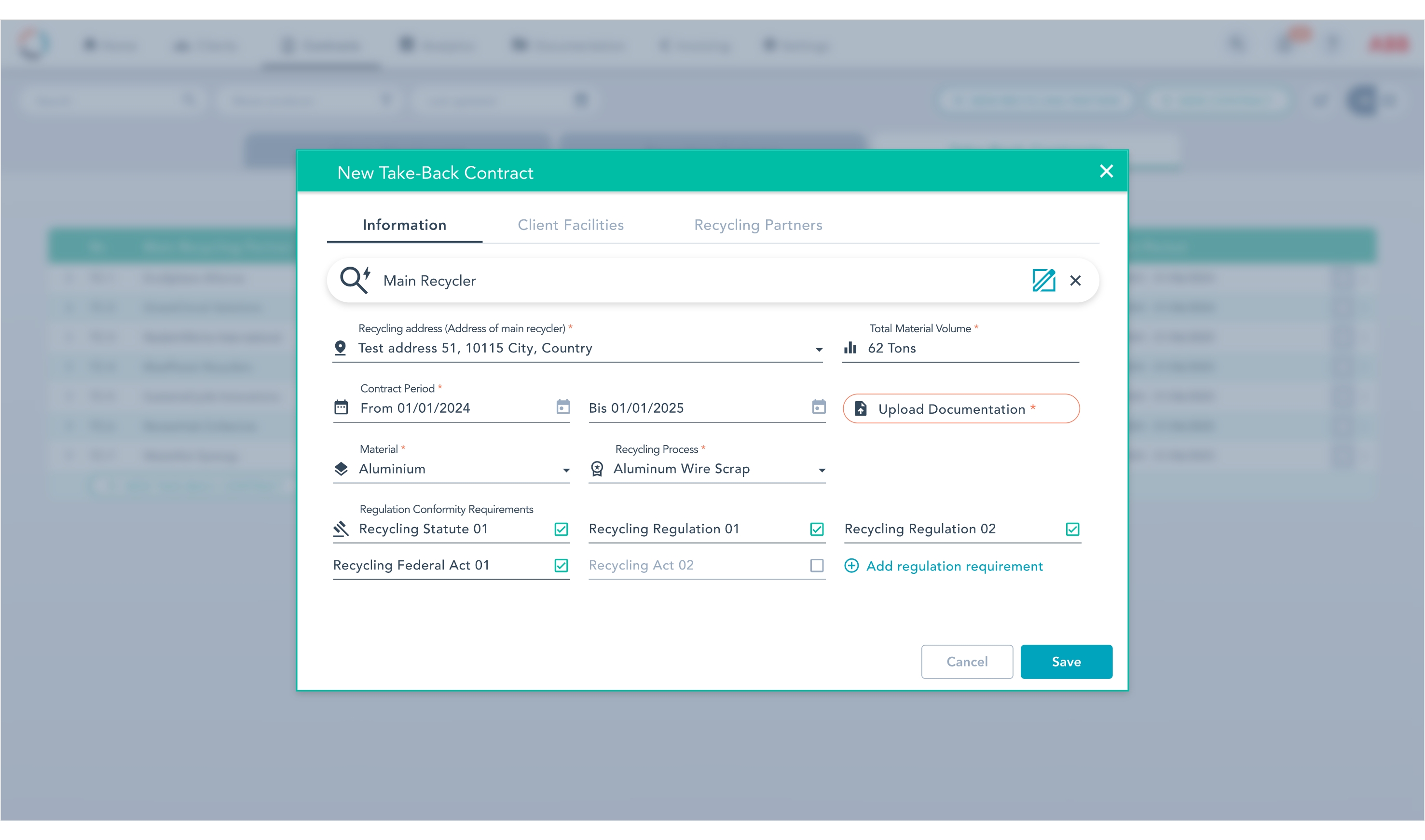The width and height of the screenshot is (1425, 840).
Task: Switch to the Client Facilities tab
Action: (570, 225)
